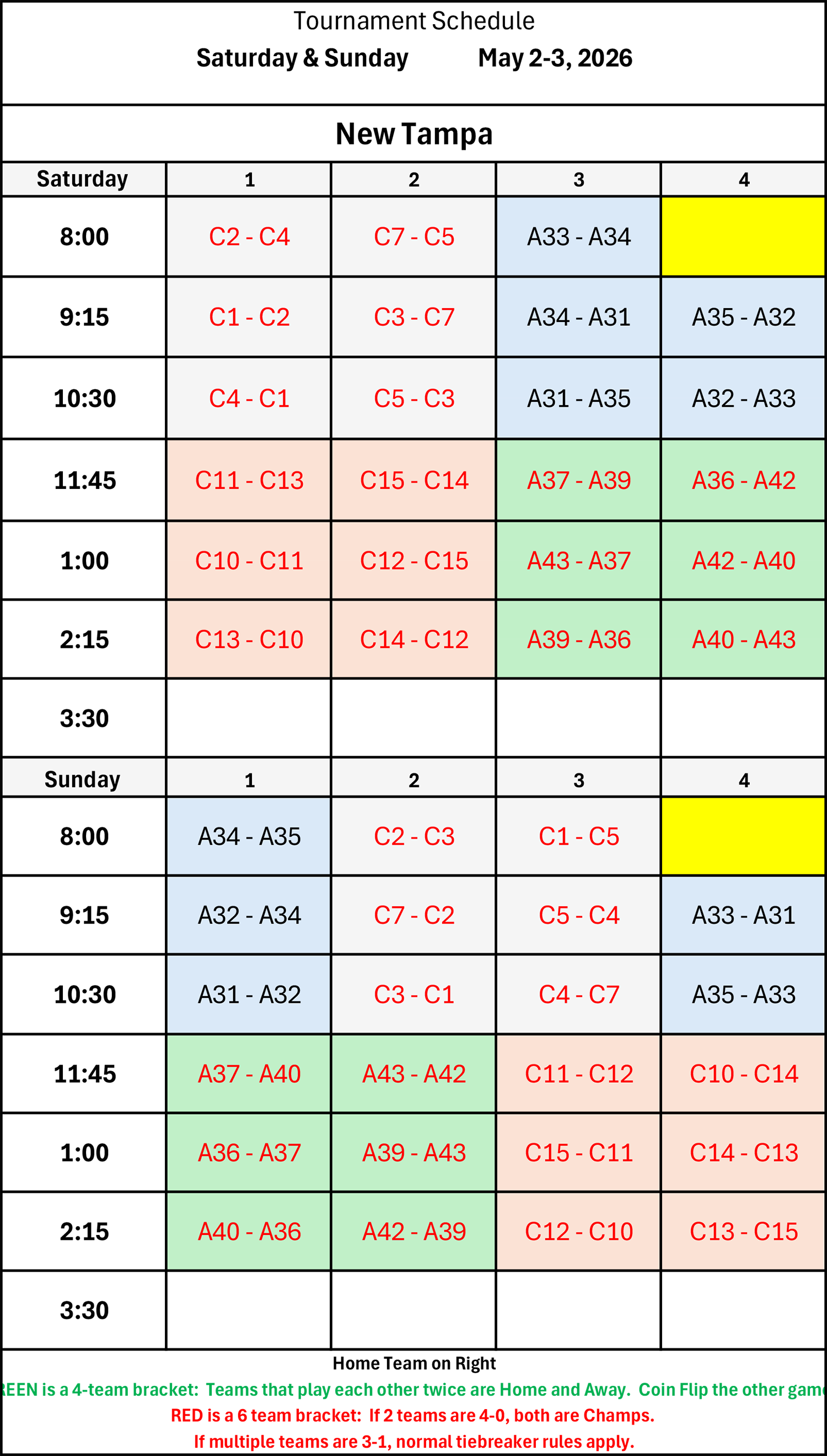The width and height of the screenshot is (827, 1456).
Task: Click the C7 - C2 matchup cell
Action: click(x=413, y=915)
